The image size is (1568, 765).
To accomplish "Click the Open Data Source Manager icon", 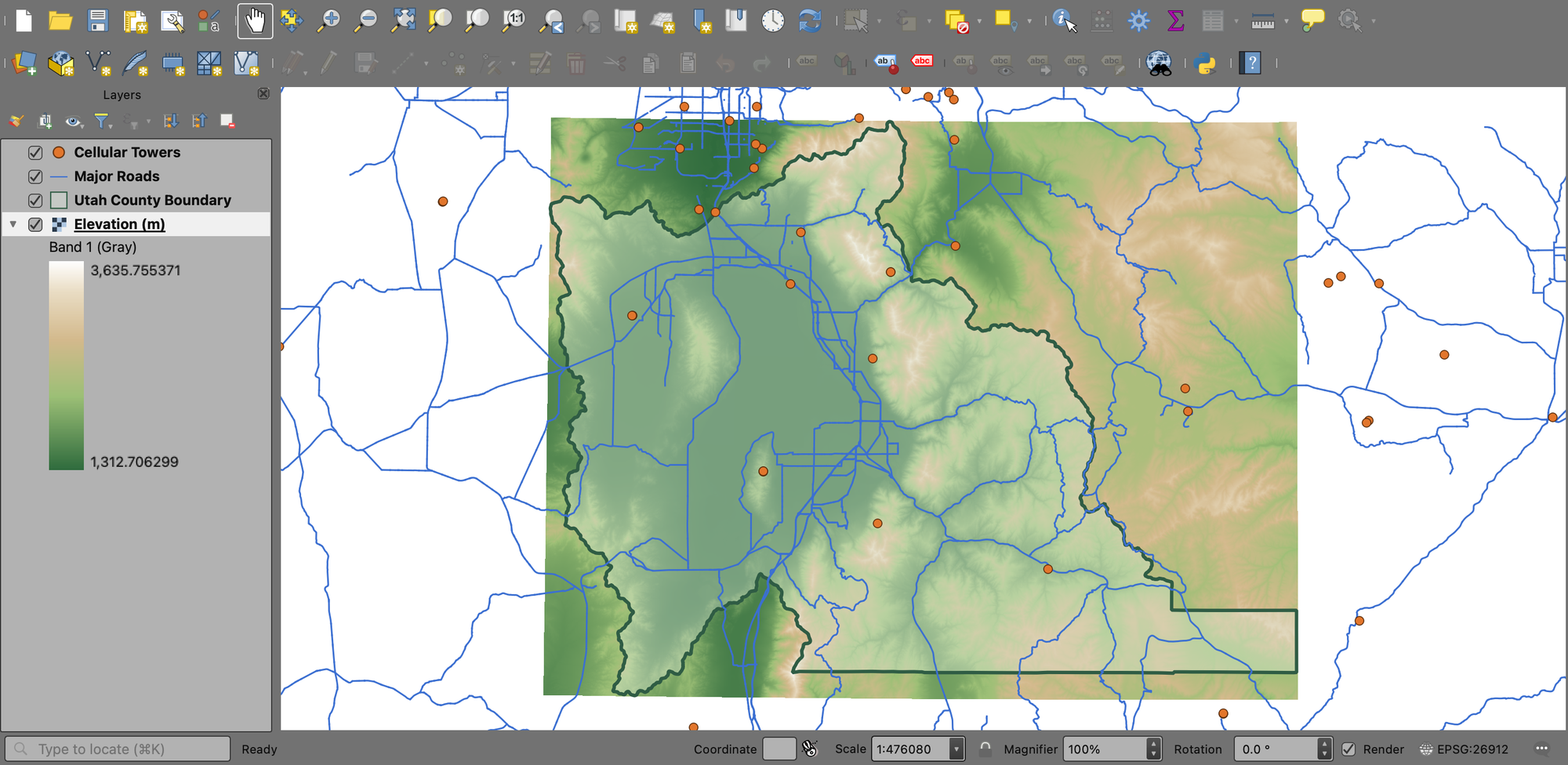I will pyautogui.click(x=24, y=63).
